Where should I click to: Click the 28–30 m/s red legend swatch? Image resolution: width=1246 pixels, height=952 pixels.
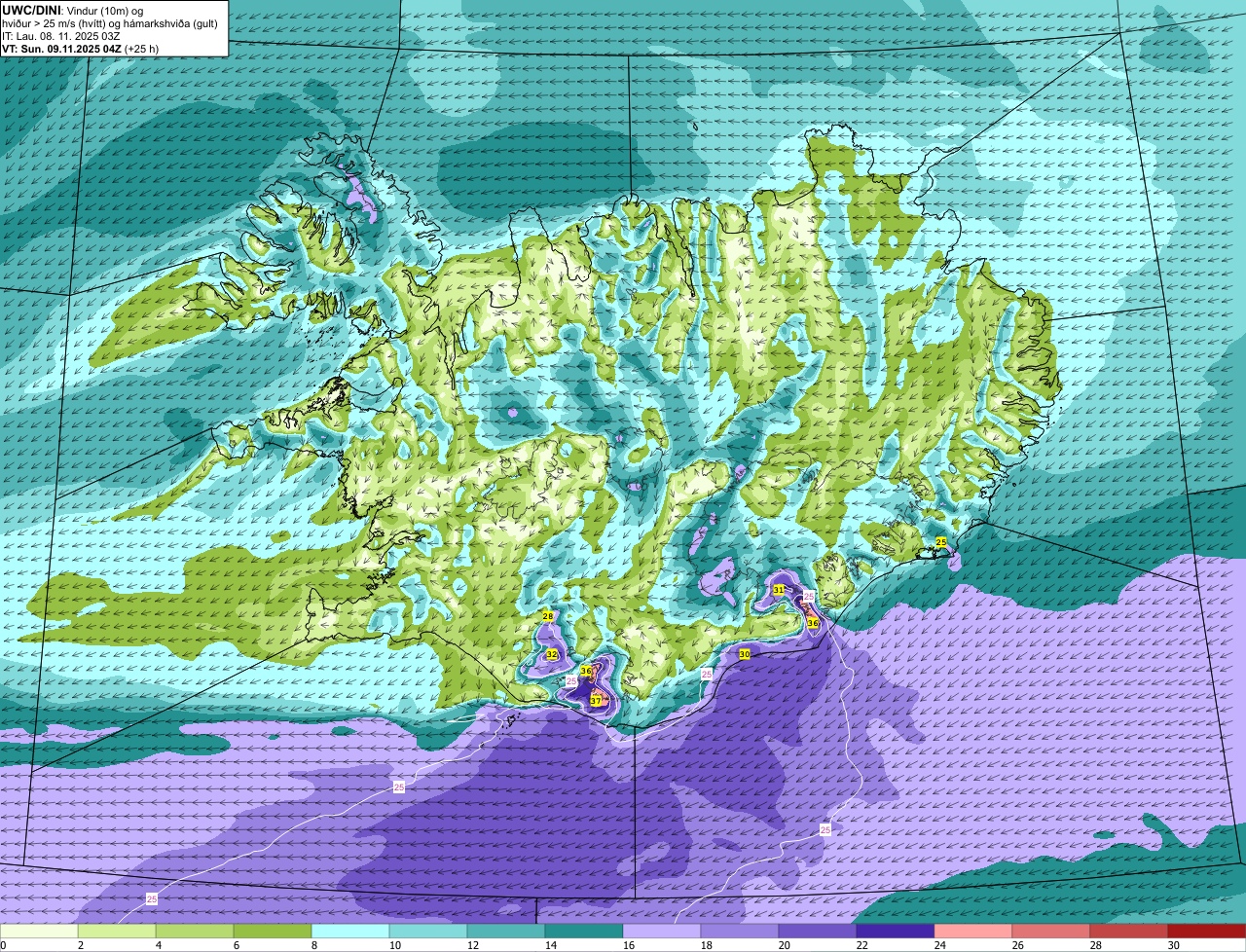coord(1129,931)
